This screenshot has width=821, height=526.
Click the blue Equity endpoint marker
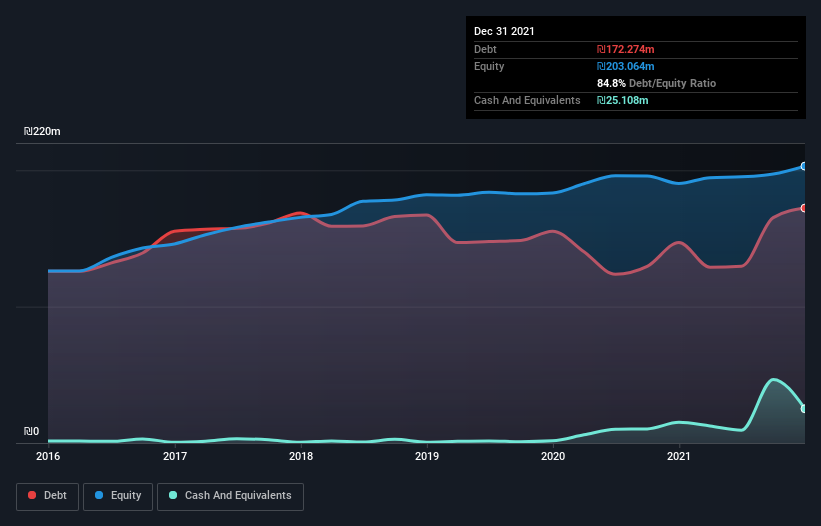pyautogui.click(x=804, y=166)
